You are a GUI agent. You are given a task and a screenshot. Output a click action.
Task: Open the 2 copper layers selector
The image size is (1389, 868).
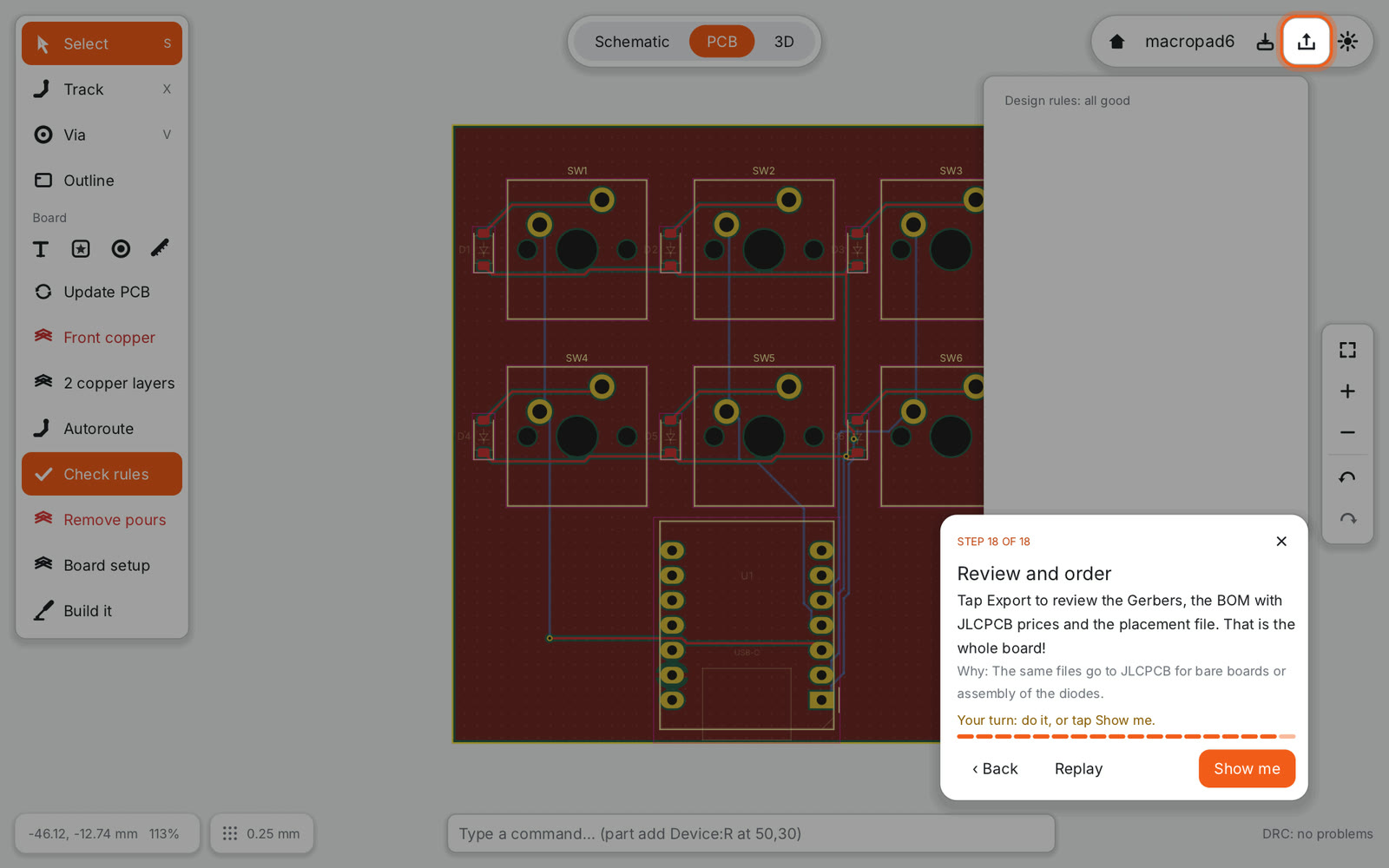click(x=102, y=383)
